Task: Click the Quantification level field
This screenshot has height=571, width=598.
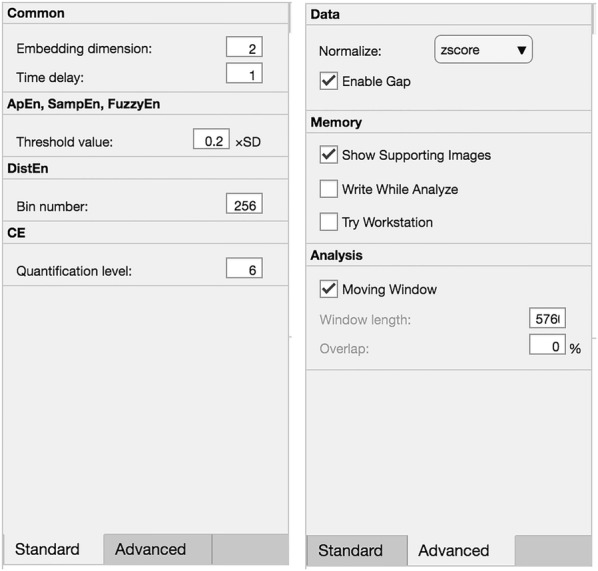Action: pos(244,268)
